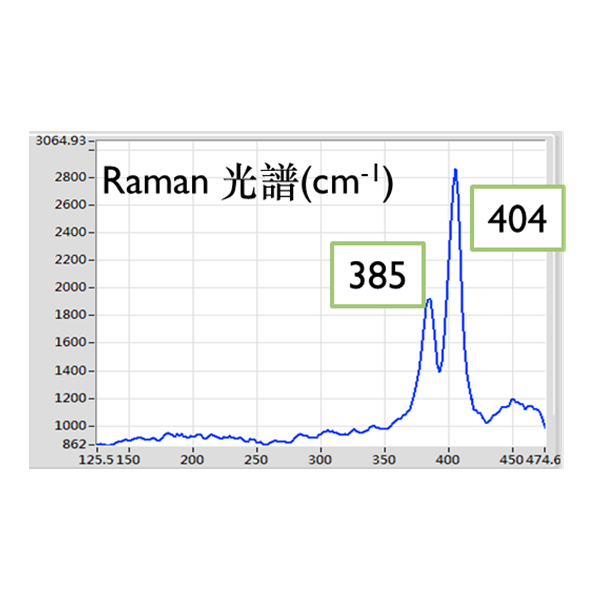
Task: Click the 300 x-axis tick label
Action: (320, 460)
